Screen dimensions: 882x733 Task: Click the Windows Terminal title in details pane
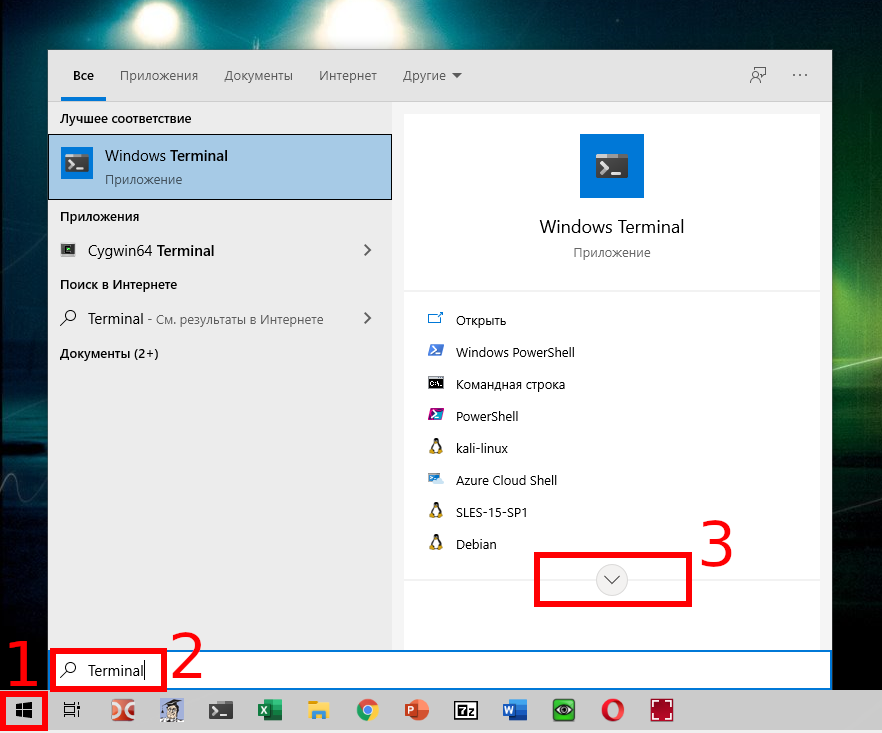pyautogui.click(x=611, y=227)
